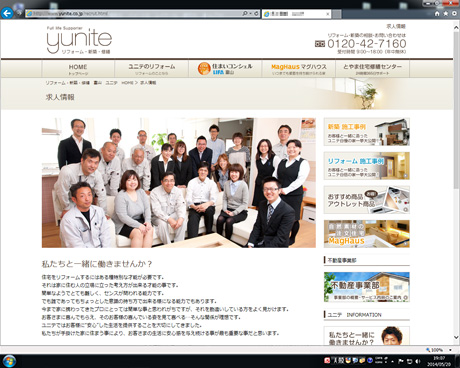The height and width of the screenshot is (368, 460).
Task: Click the search magnifier in address bar
Action: 245,14
